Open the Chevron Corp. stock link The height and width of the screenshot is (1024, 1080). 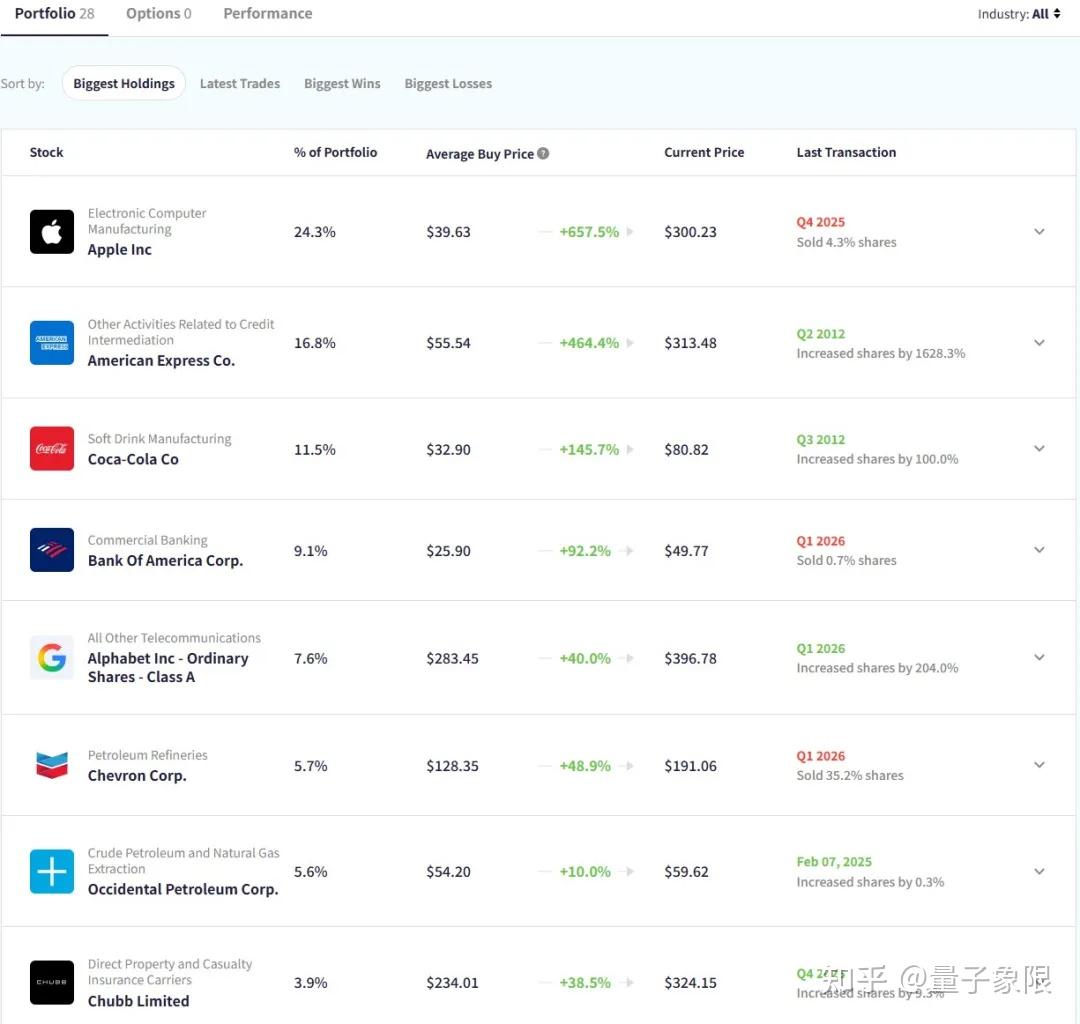(137, 775)
